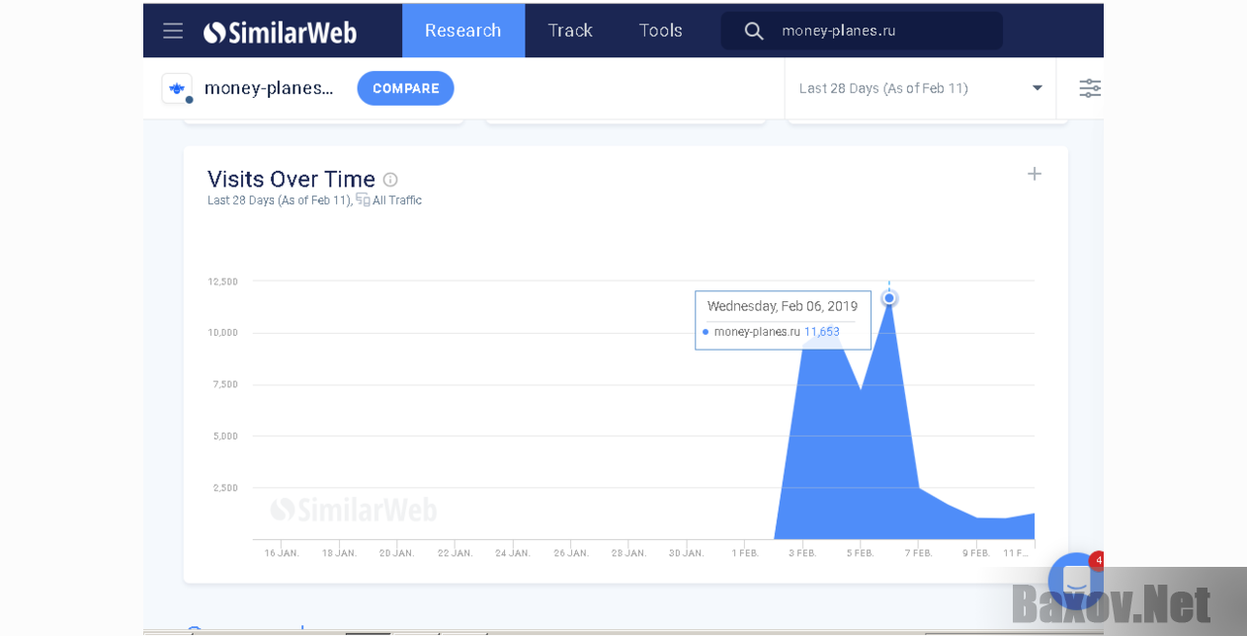The height and width of the screenshot is (636, 1247).
Task: Click the 22 JAN. axis label
Action: (455, 553)
